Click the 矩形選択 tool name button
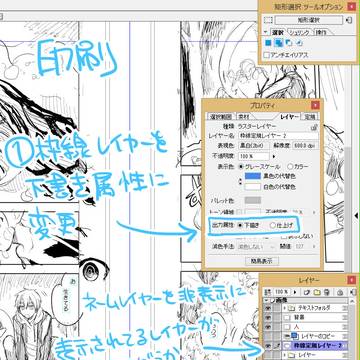Viewport: 360px width, 360px height. (x=309, y=20)
